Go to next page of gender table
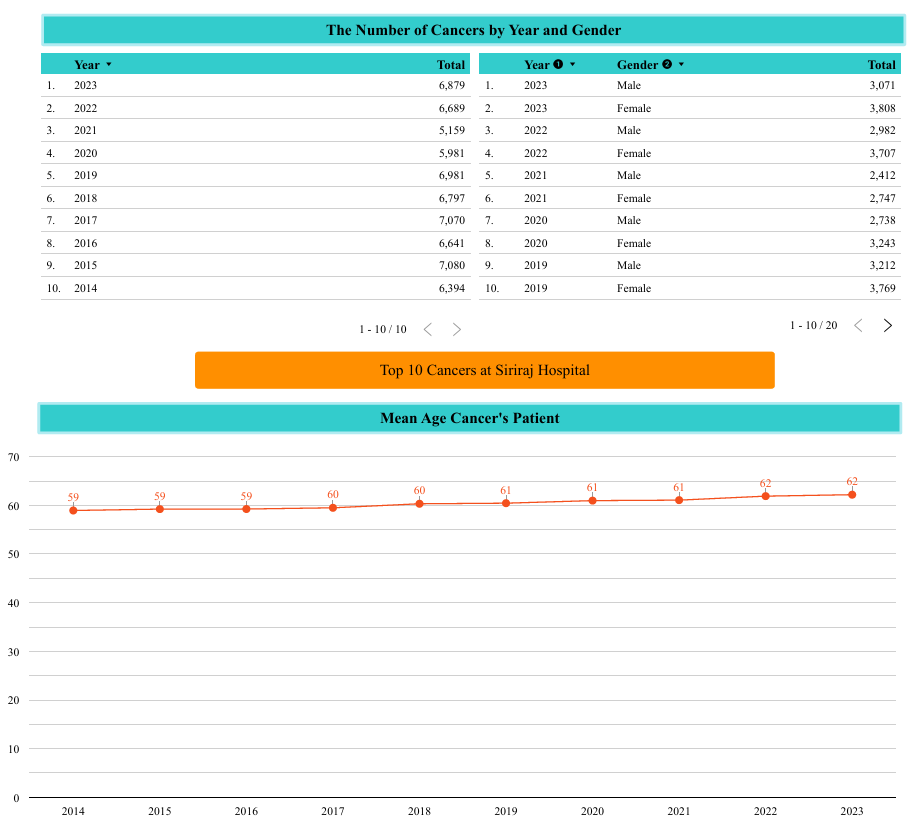The width and height of the screenshot is (916, 829). click(887, 326)
